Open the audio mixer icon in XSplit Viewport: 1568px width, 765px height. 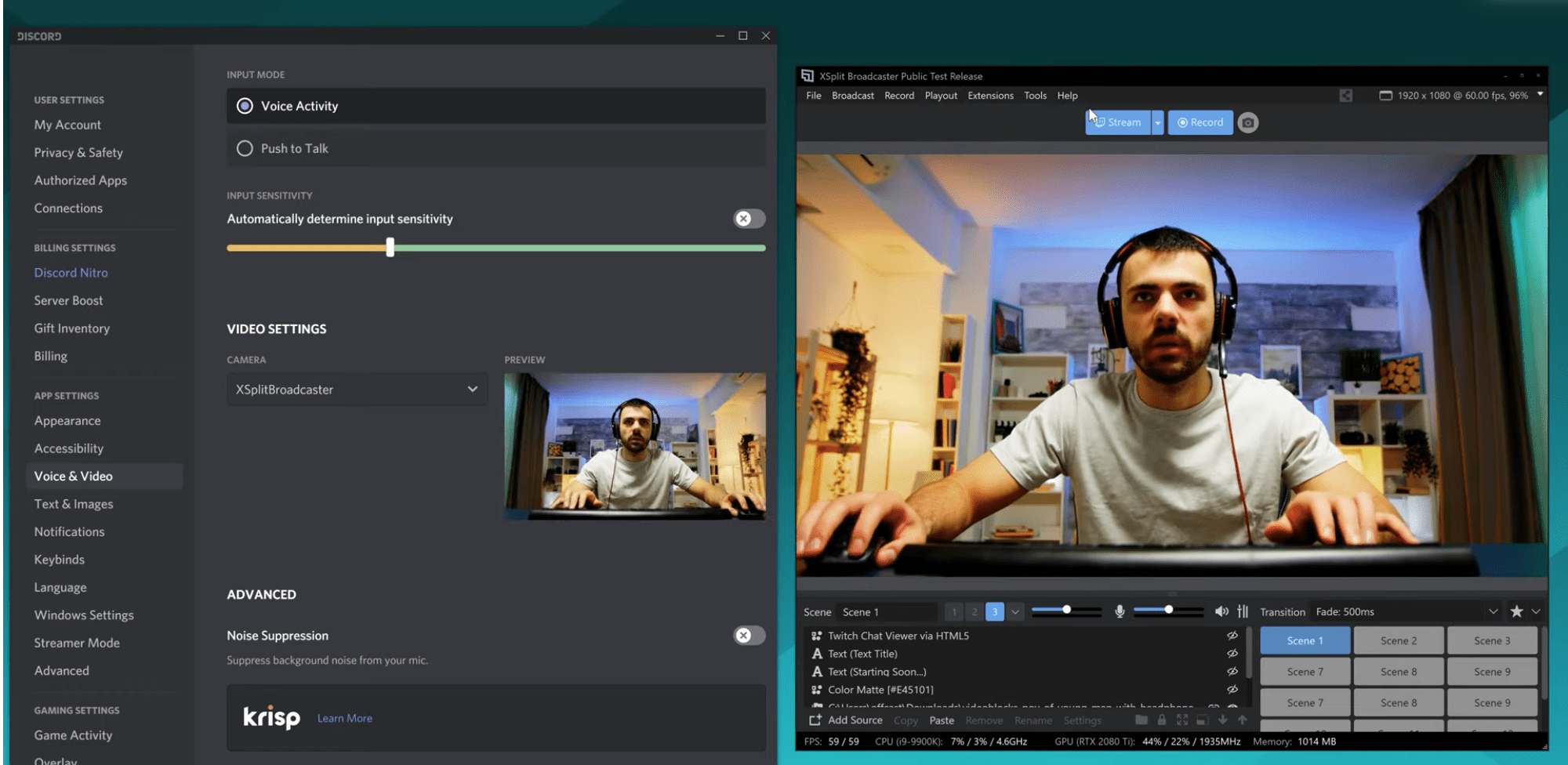[1243, 611]
